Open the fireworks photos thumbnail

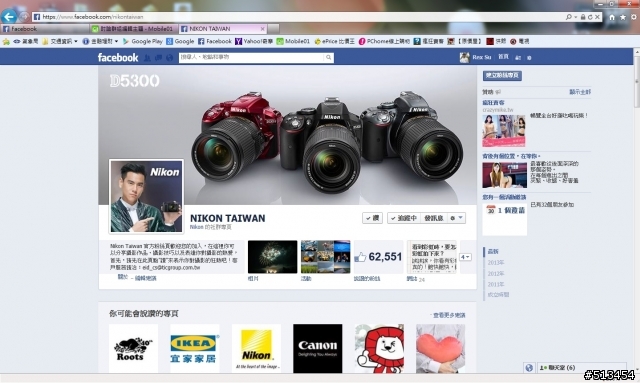coord(272,257)
